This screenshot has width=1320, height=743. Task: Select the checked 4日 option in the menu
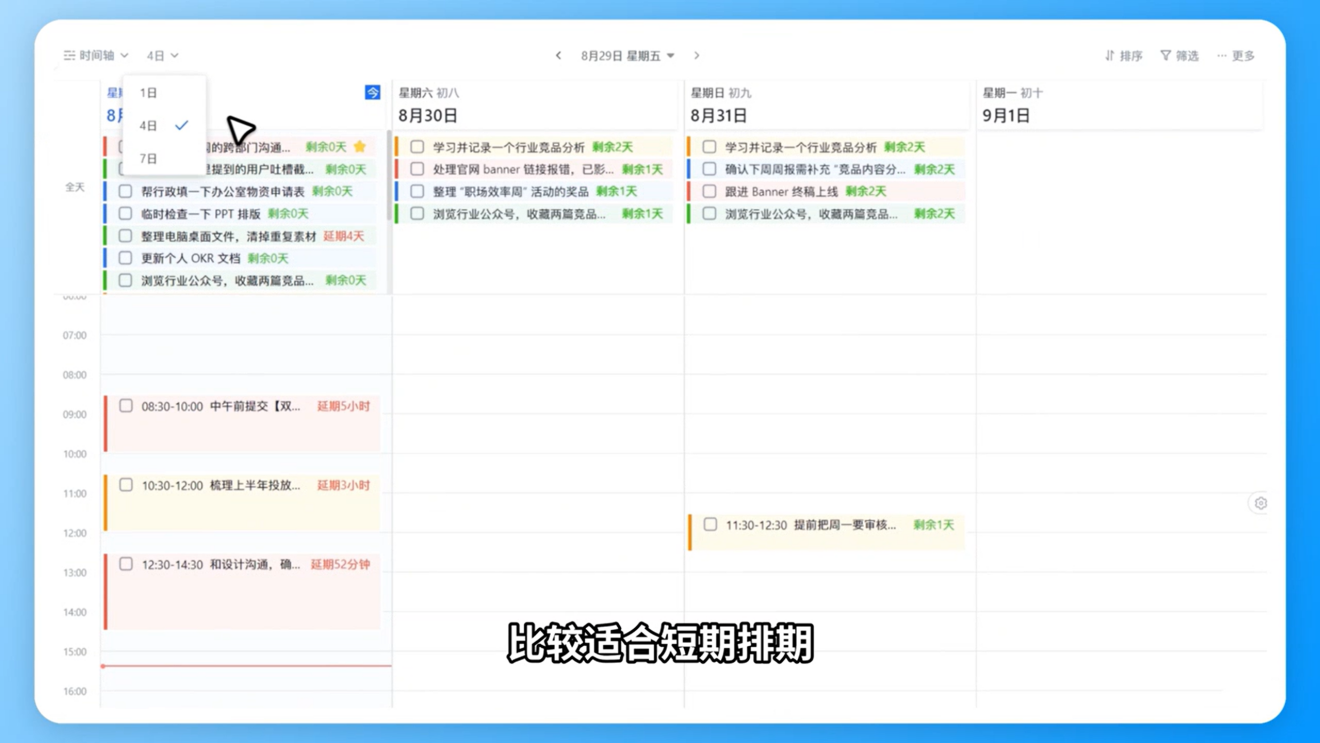coord(165,126)
